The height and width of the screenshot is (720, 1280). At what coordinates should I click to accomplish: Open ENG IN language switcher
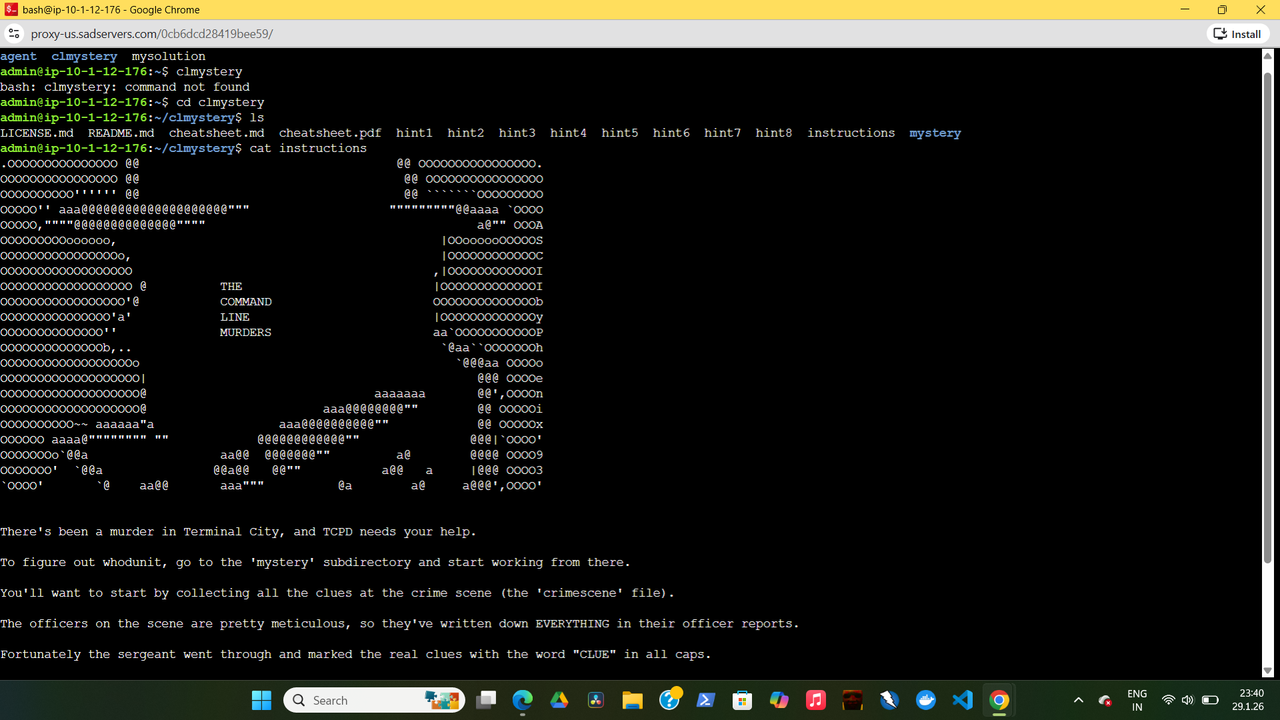[x=1137, y=700]
